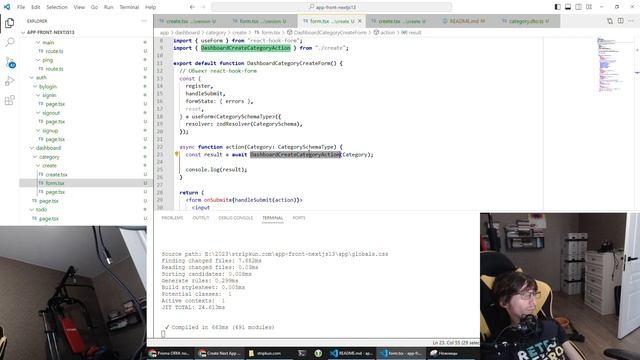Switch to OUTPUT panel tab

(x=200, y=218)
